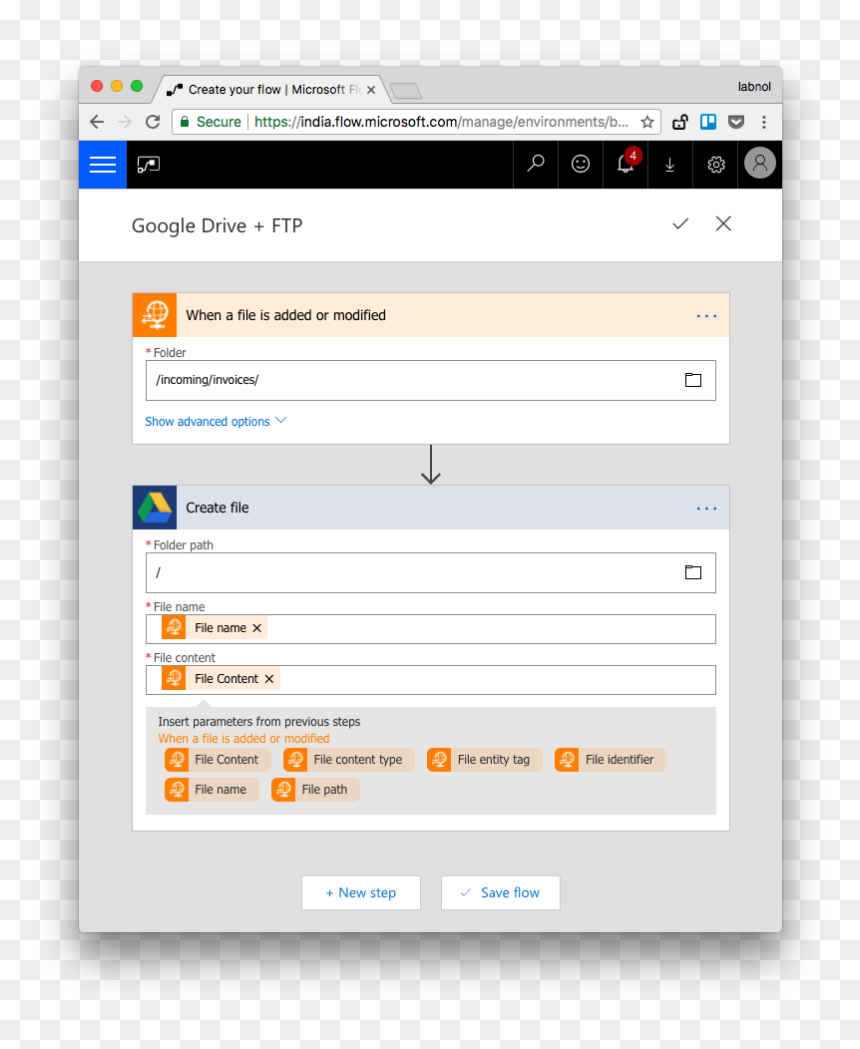The height and width of the screenshot is (1049, 860).
Task: Insert File Content parameter chip
Action: coord(218,759)
